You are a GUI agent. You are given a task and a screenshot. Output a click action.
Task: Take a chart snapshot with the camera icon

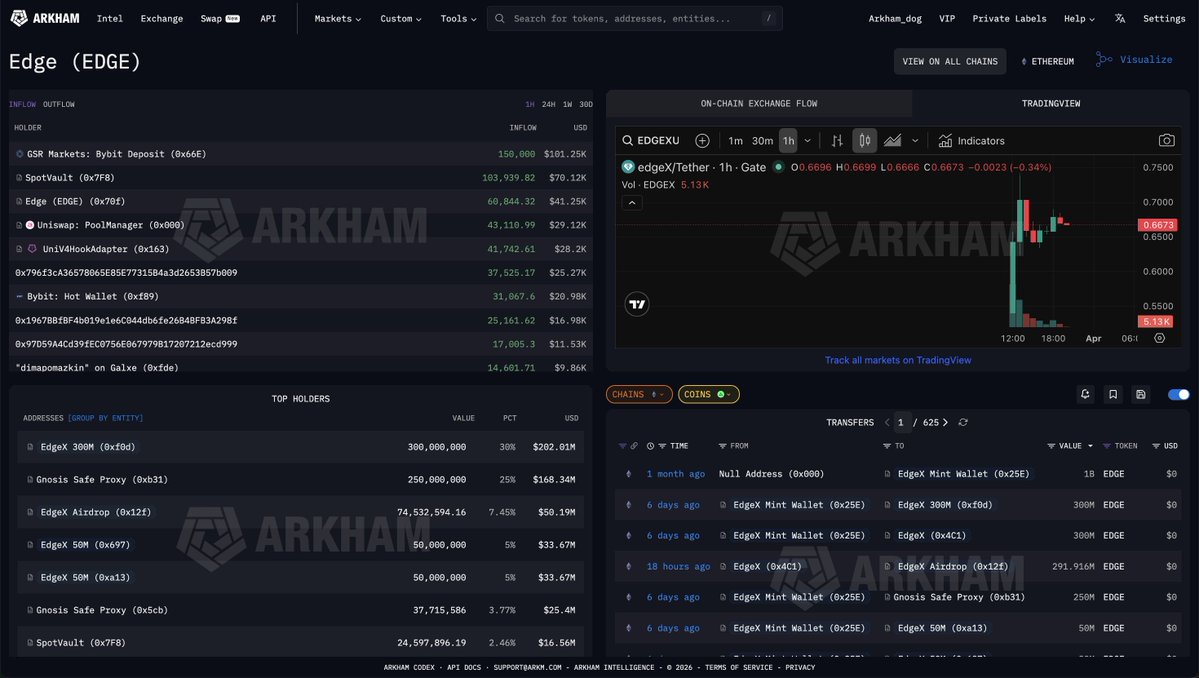tap(1166, 140)
